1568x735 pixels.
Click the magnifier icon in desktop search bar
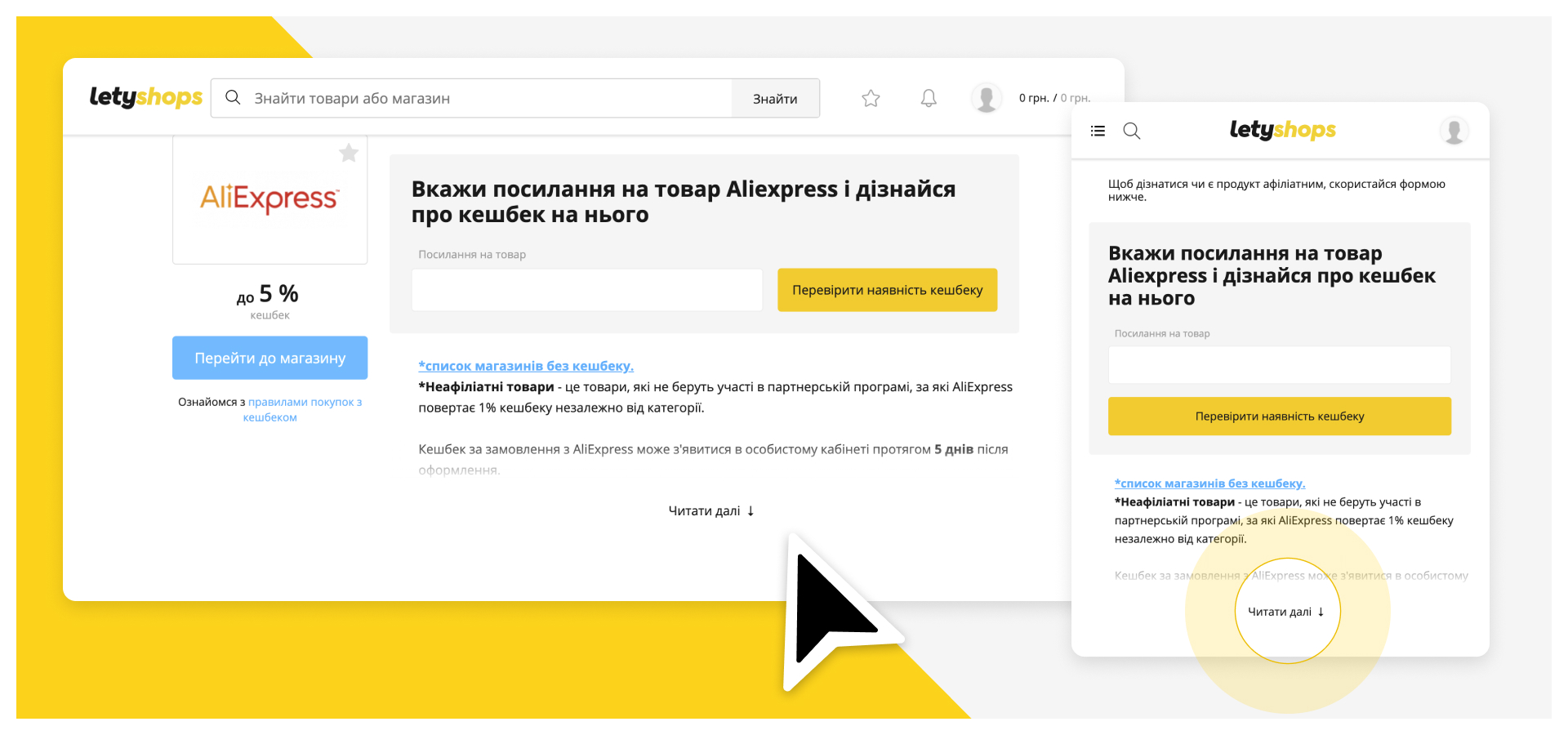(x=233, y=98)
